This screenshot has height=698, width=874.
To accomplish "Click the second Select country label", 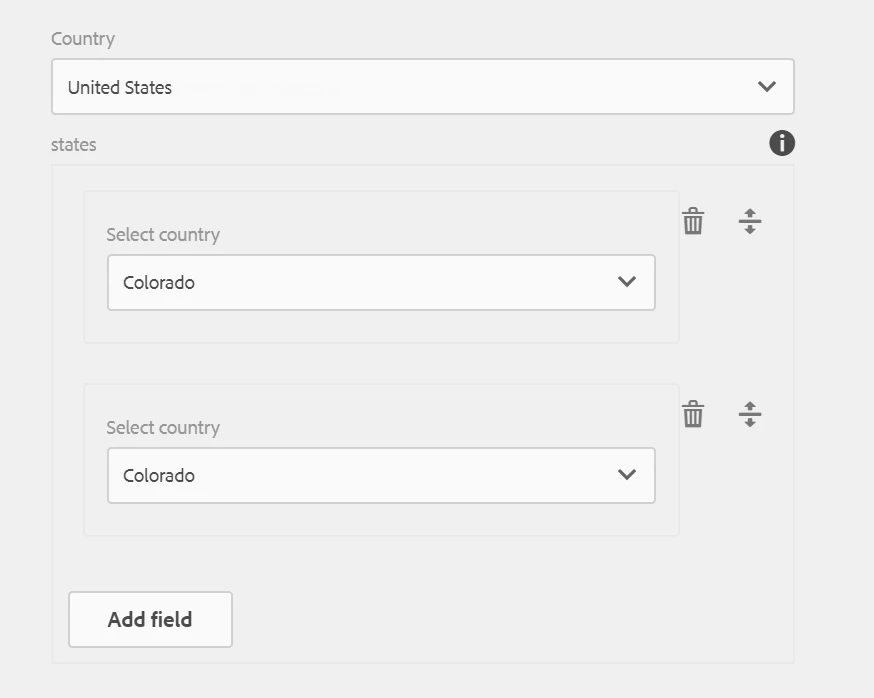I will click(163, 428).
